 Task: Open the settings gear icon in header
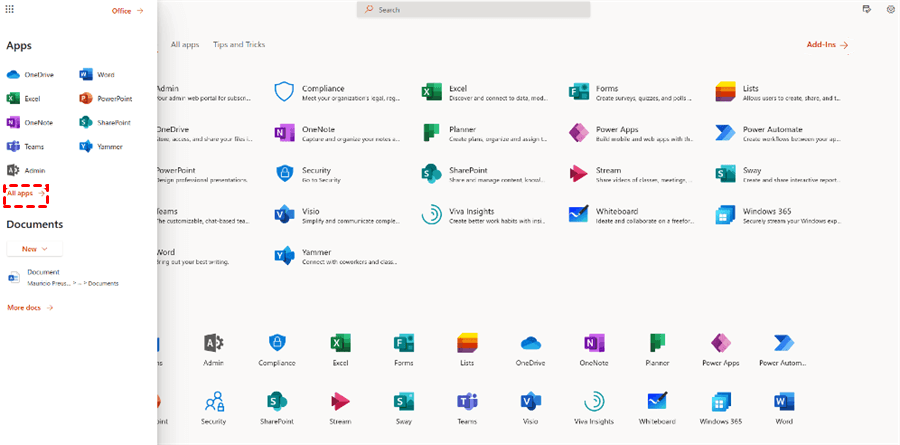(890, 9)
